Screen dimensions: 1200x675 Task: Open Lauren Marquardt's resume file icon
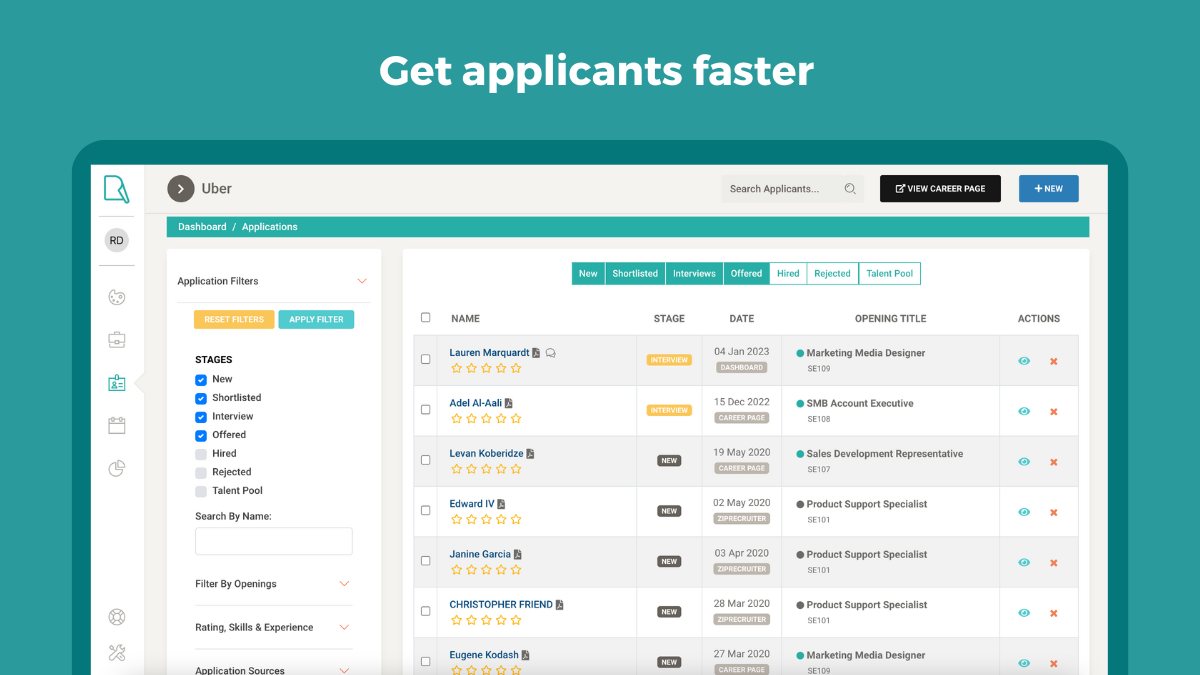(x=536, y=353)
